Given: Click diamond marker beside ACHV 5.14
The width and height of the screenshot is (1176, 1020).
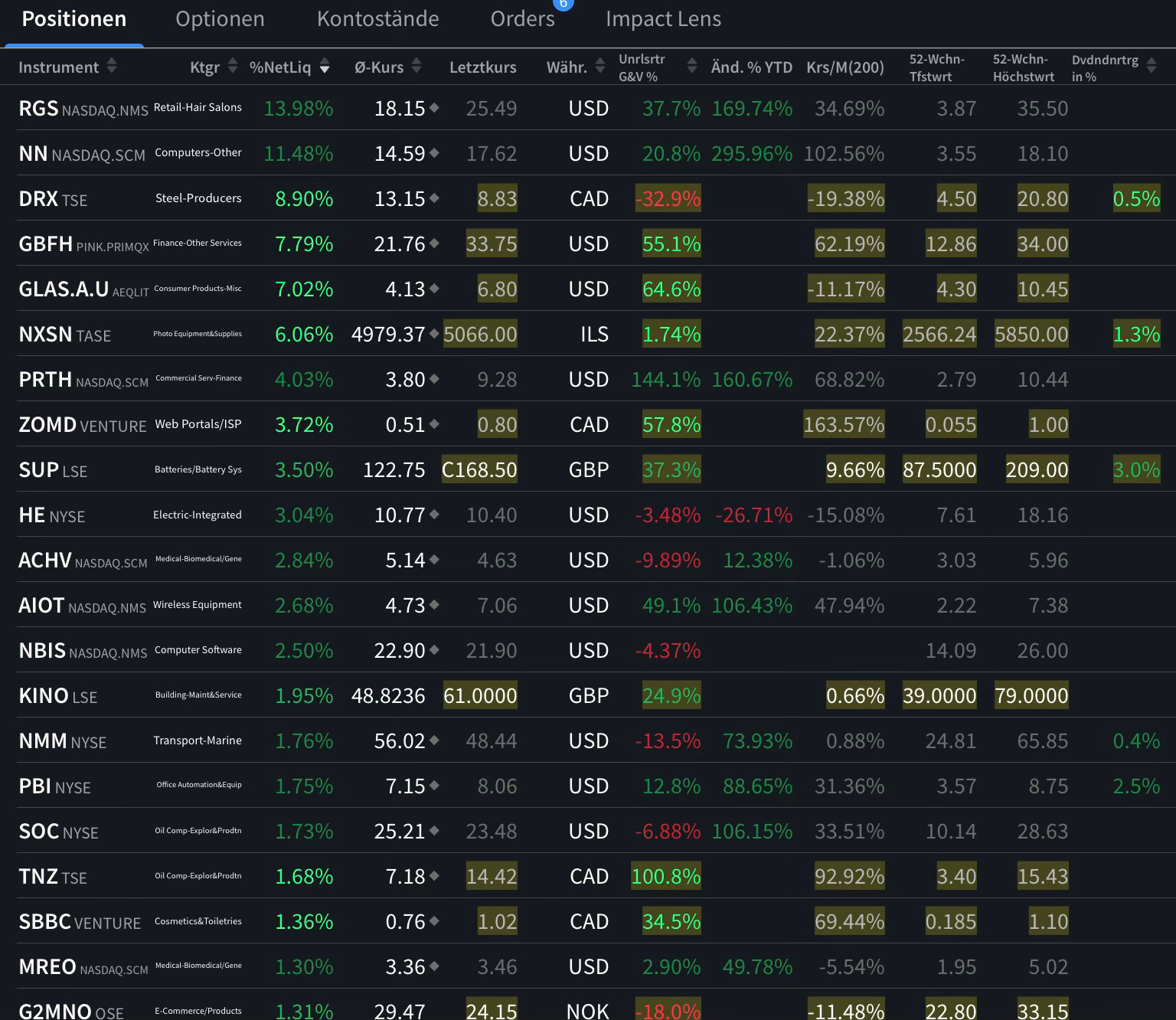Looking at the screenshot, I should [x=434, y=560].
